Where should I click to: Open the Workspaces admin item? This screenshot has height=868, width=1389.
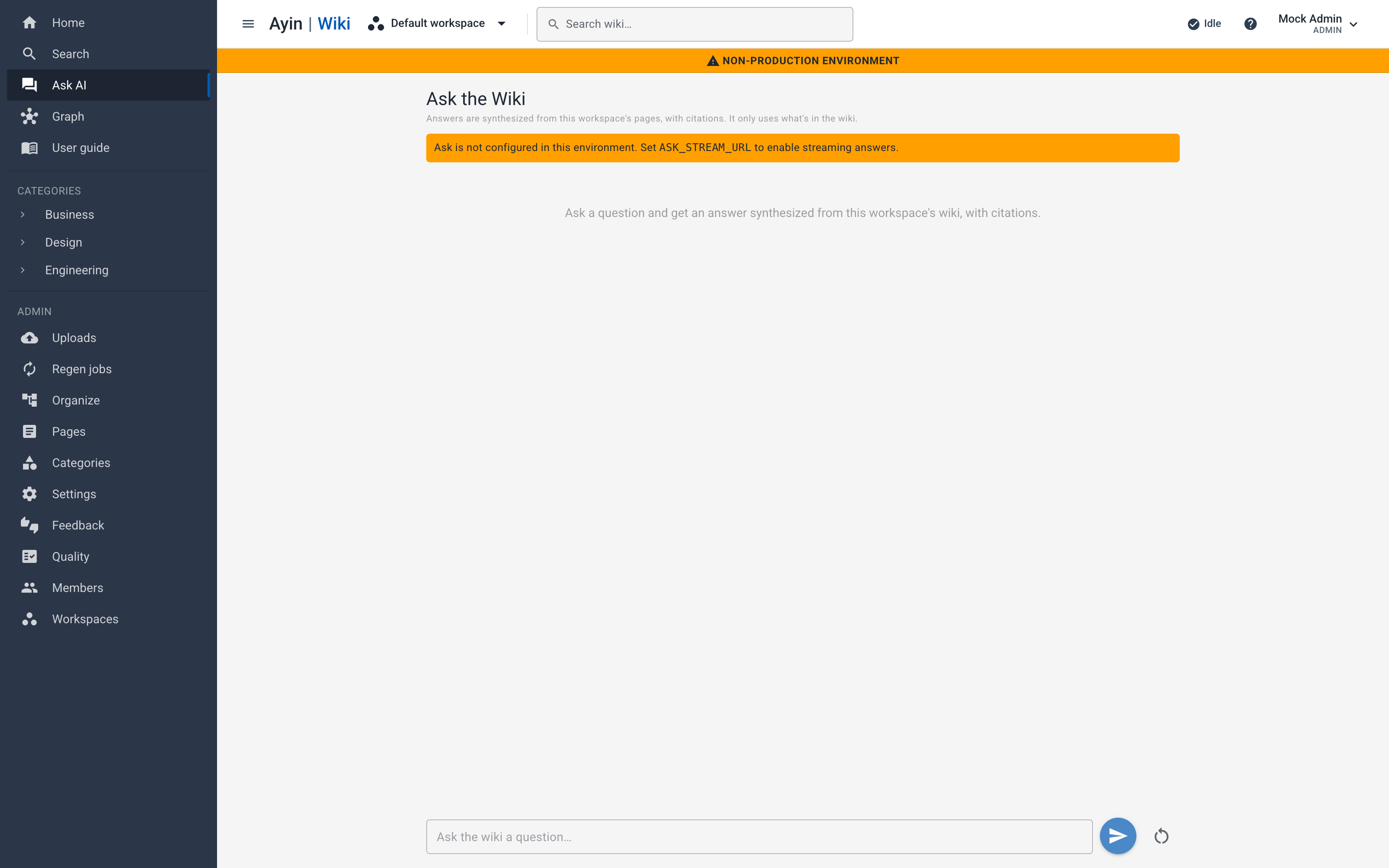(109, 619)
